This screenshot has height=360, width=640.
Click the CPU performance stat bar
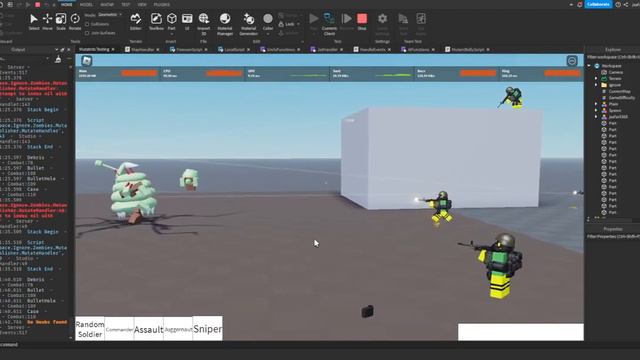pyautogui.click(x=202, y=73)
